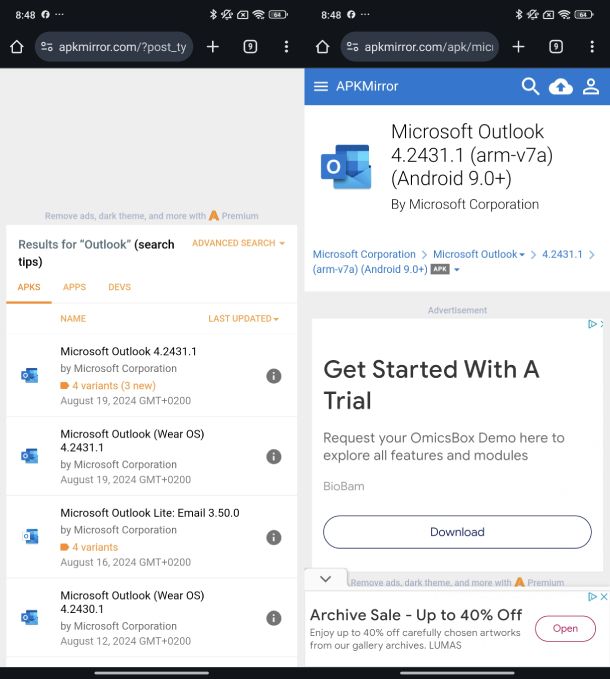The image size is (610, 679).
Task: Click the cloud upload icon in APKMirror header
Action: [561, 86]
